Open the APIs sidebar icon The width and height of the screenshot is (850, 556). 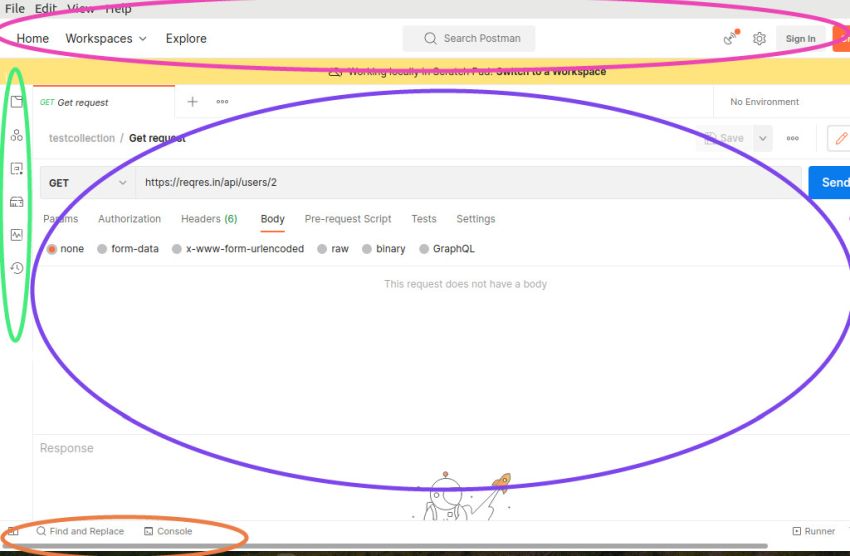(17, 135)
